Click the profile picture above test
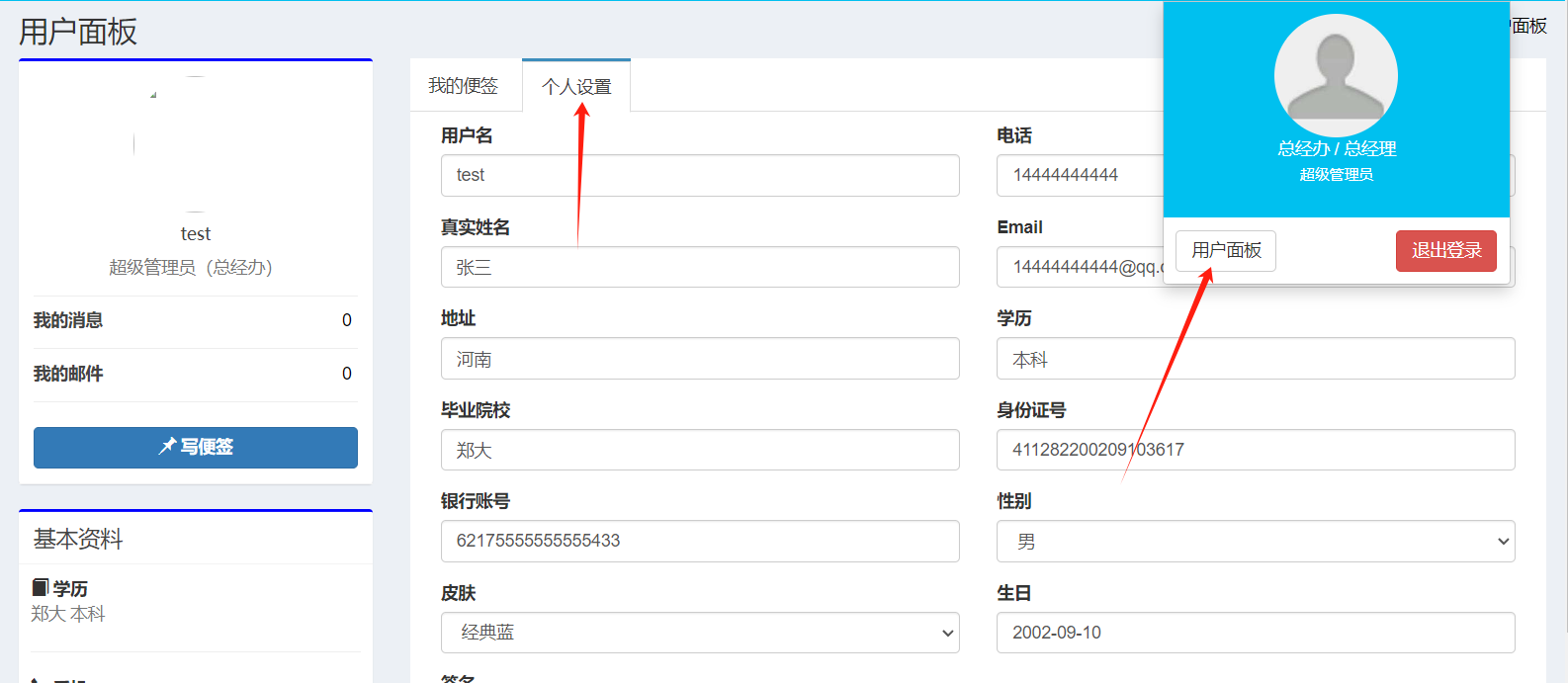 [x=195, y=144]
